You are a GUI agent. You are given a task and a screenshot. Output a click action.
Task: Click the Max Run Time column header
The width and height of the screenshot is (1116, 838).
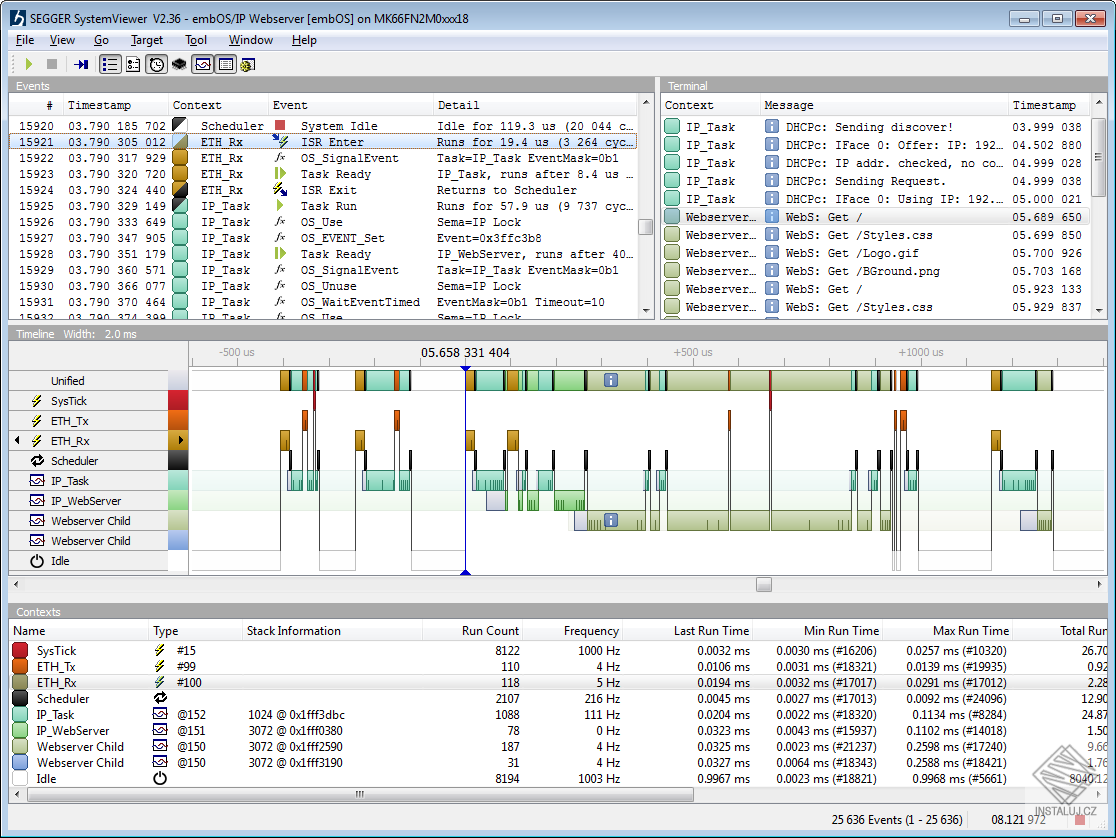tap(971, 631)
